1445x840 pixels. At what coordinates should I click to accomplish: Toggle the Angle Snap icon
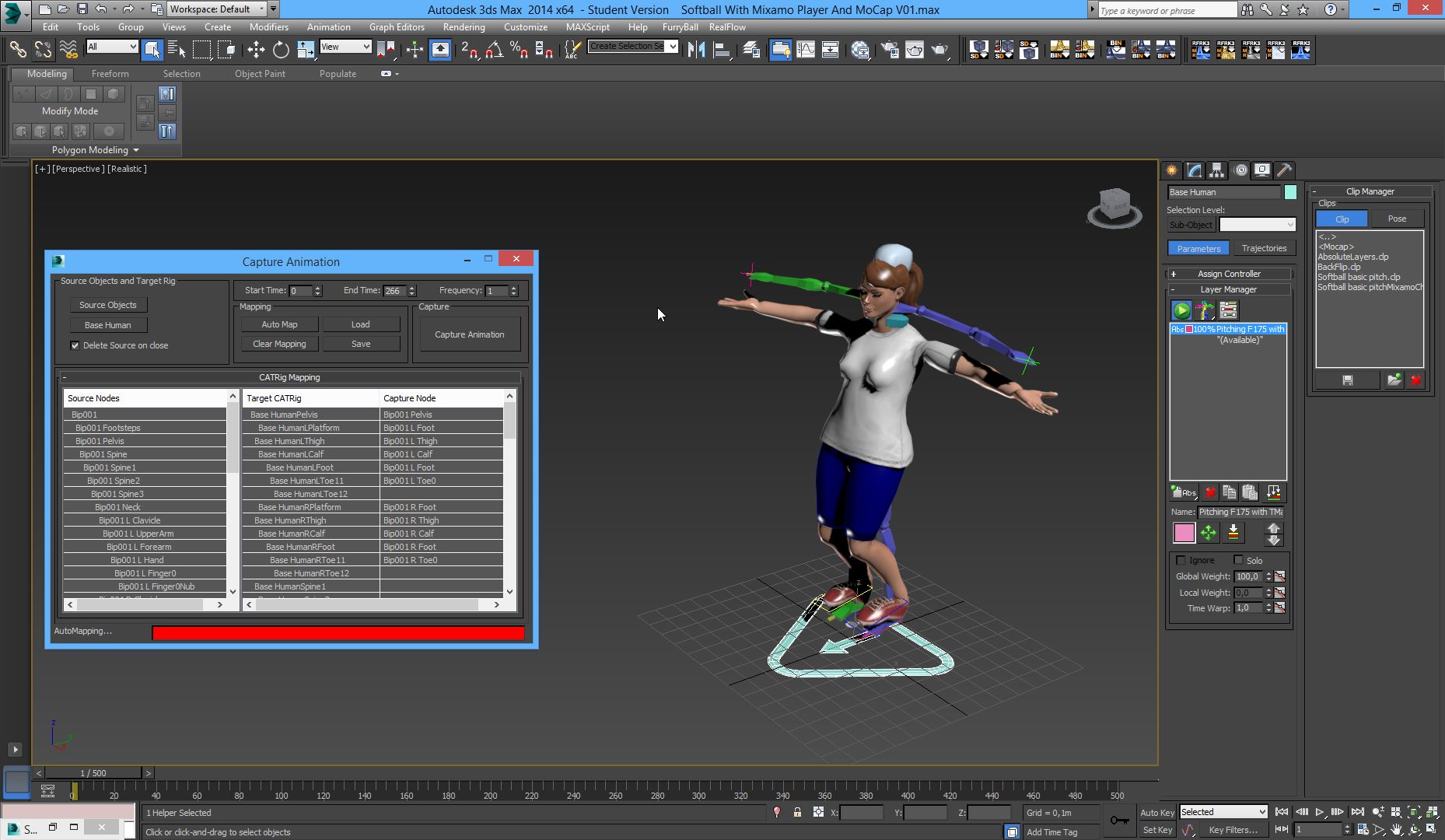coord(494,50)
